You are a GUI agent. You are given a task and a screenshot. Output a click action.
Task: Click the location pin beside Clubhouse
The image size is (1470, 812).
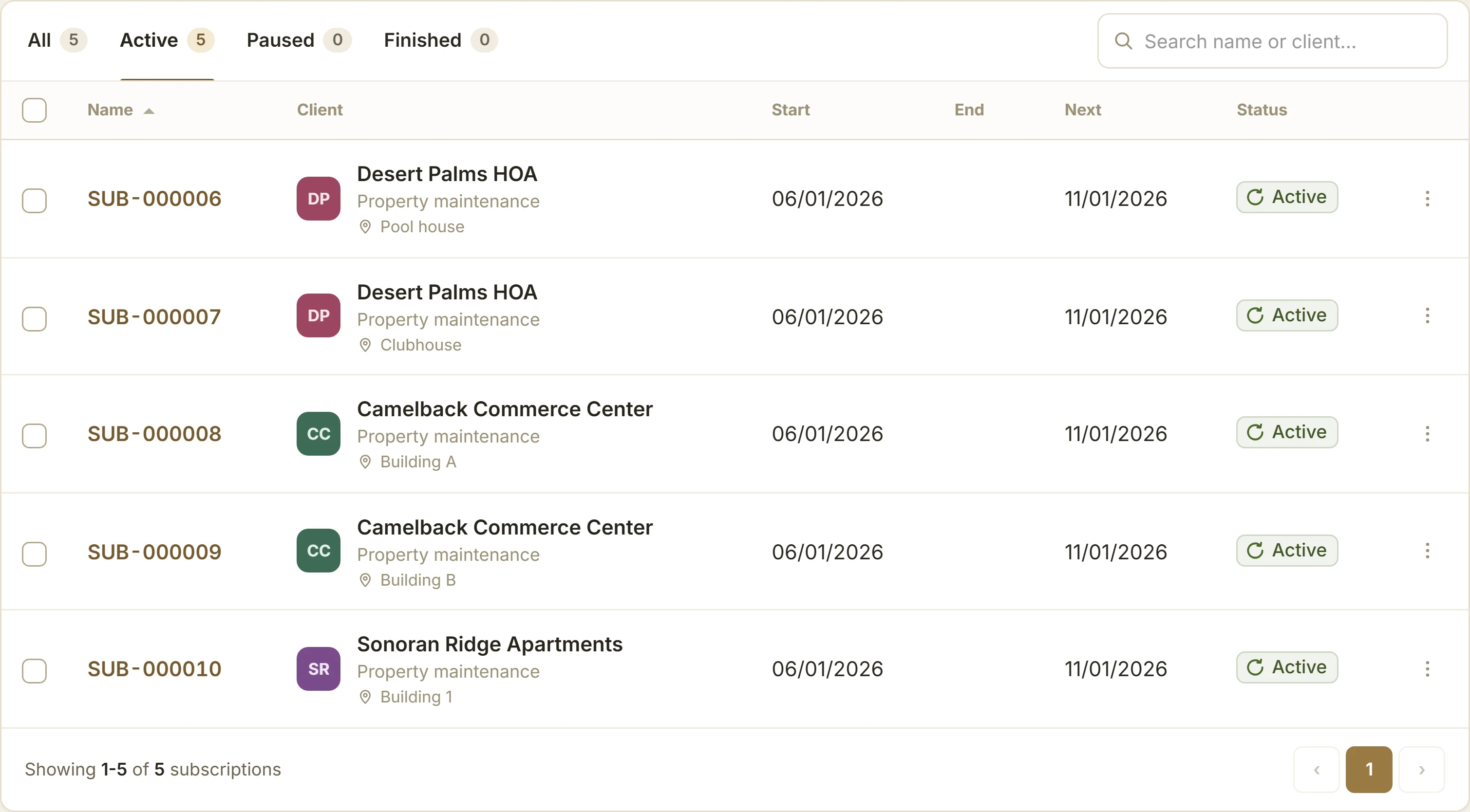coord(365,345)
